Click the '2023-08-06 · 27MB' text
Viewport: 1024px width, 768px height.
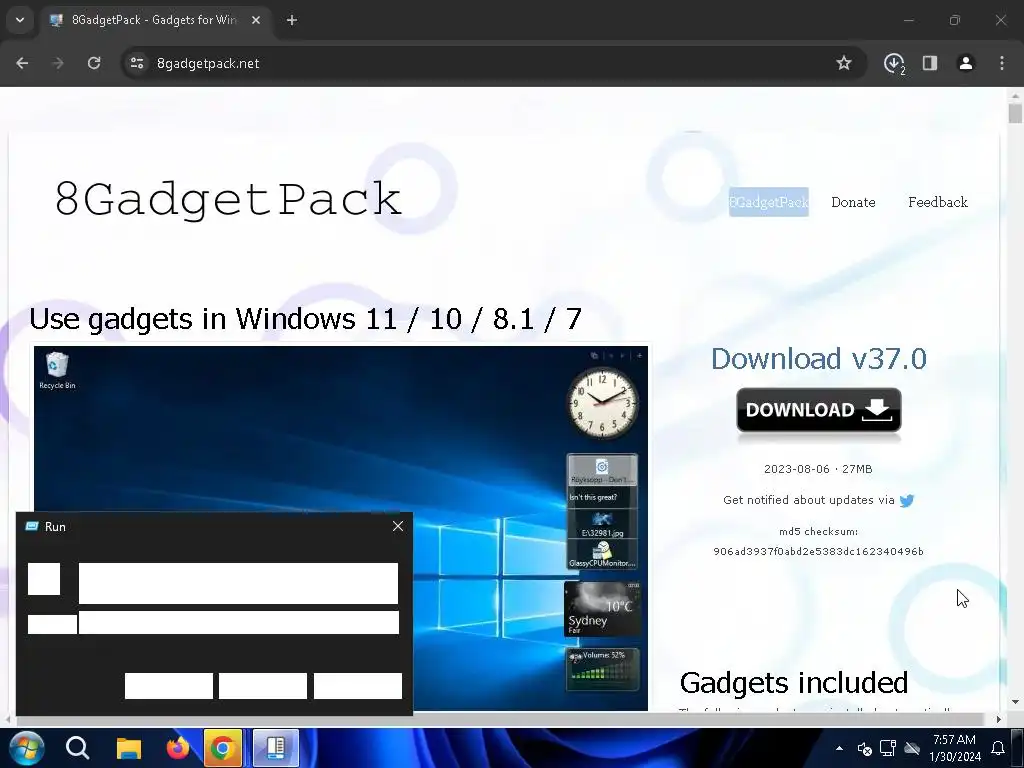click(818, 469)
